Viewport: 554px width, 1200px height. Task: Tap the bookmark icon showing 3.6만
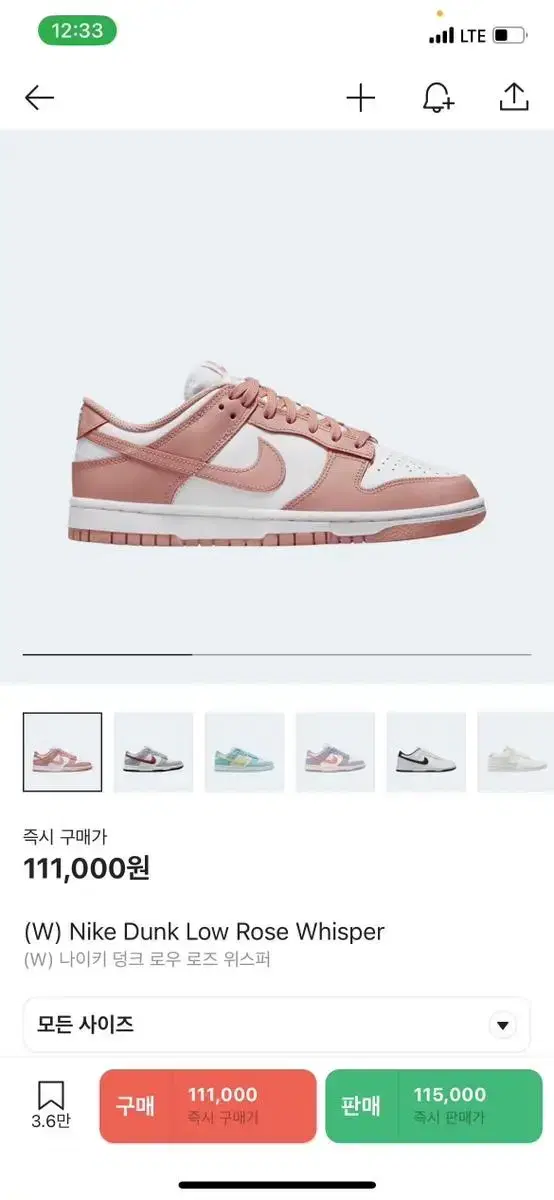pyautogui.click(x=51, y=1104)
